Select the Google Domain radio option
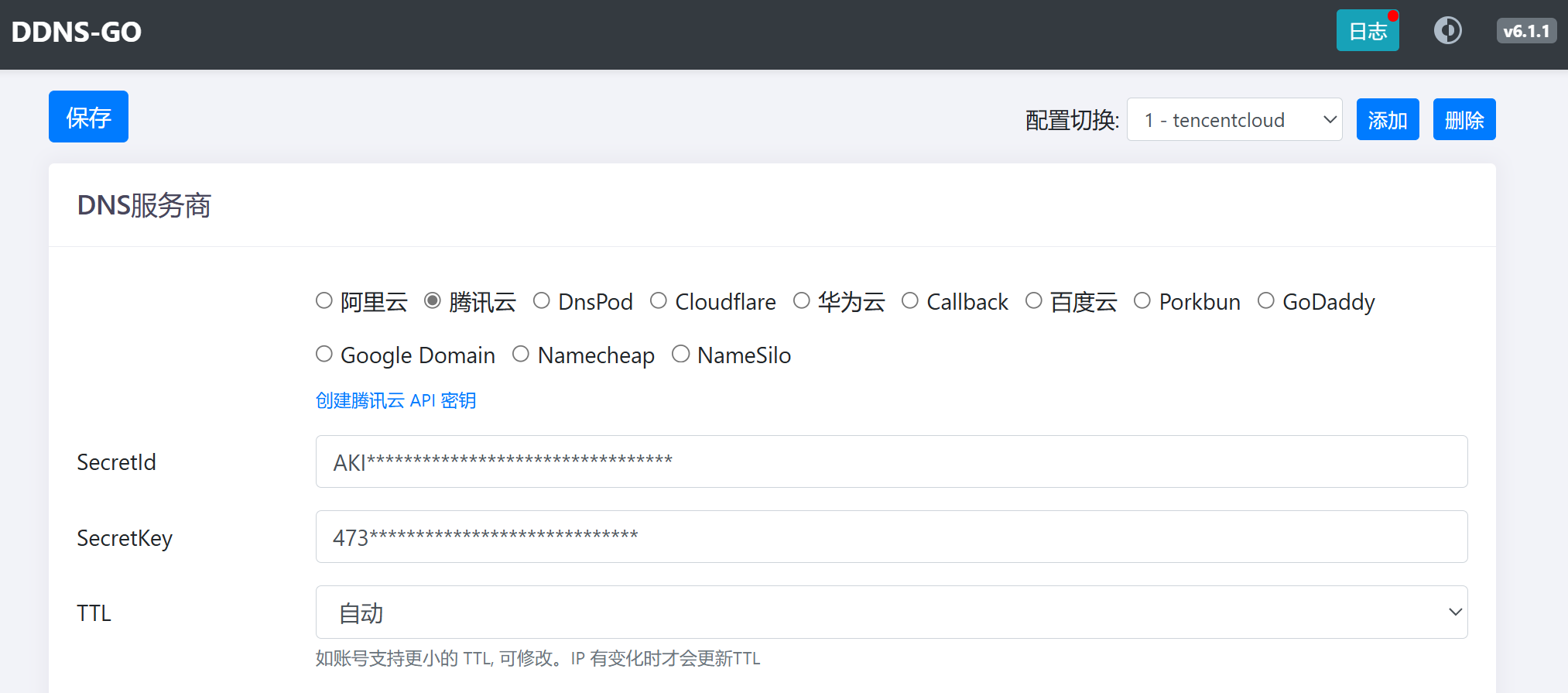 [x=324, y=354]
